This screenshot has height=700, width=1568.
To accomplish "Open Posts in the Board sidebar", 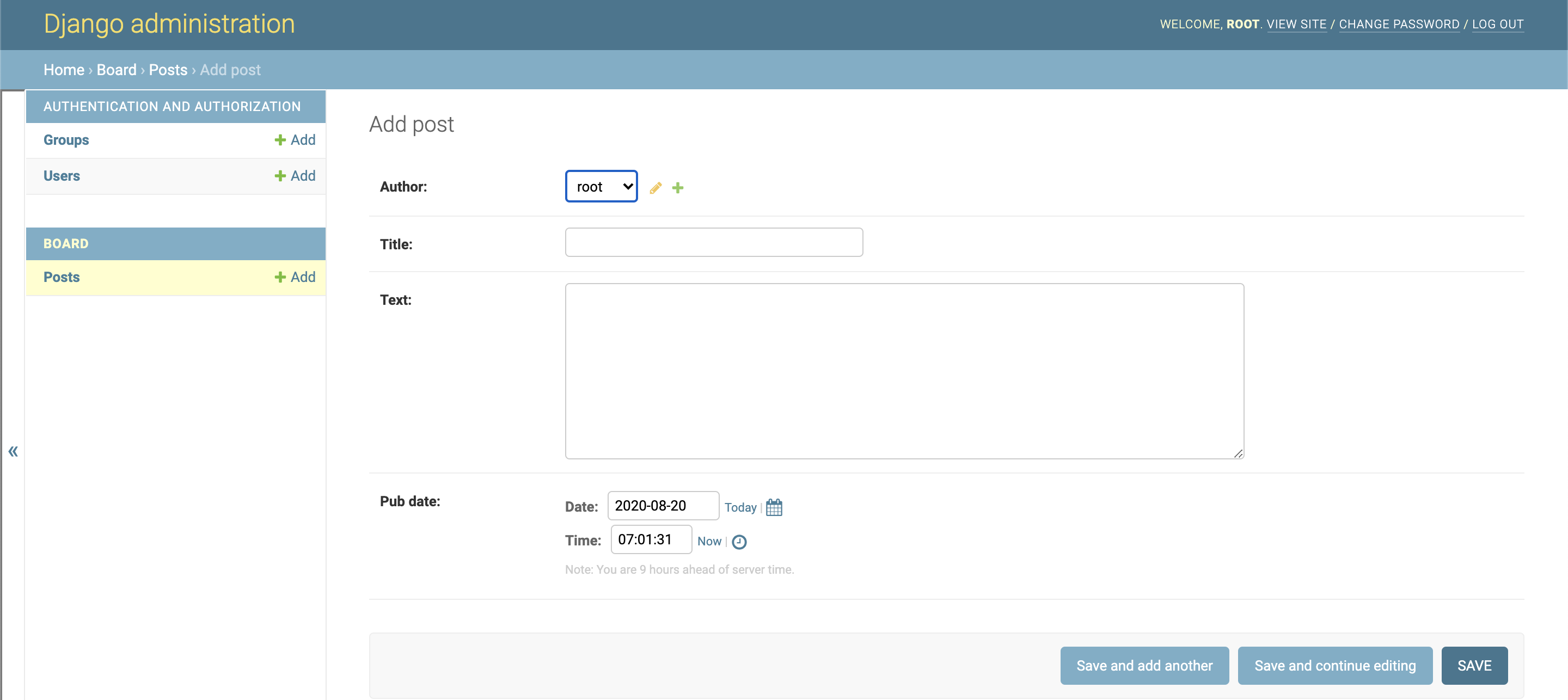I will coord(62,277).
